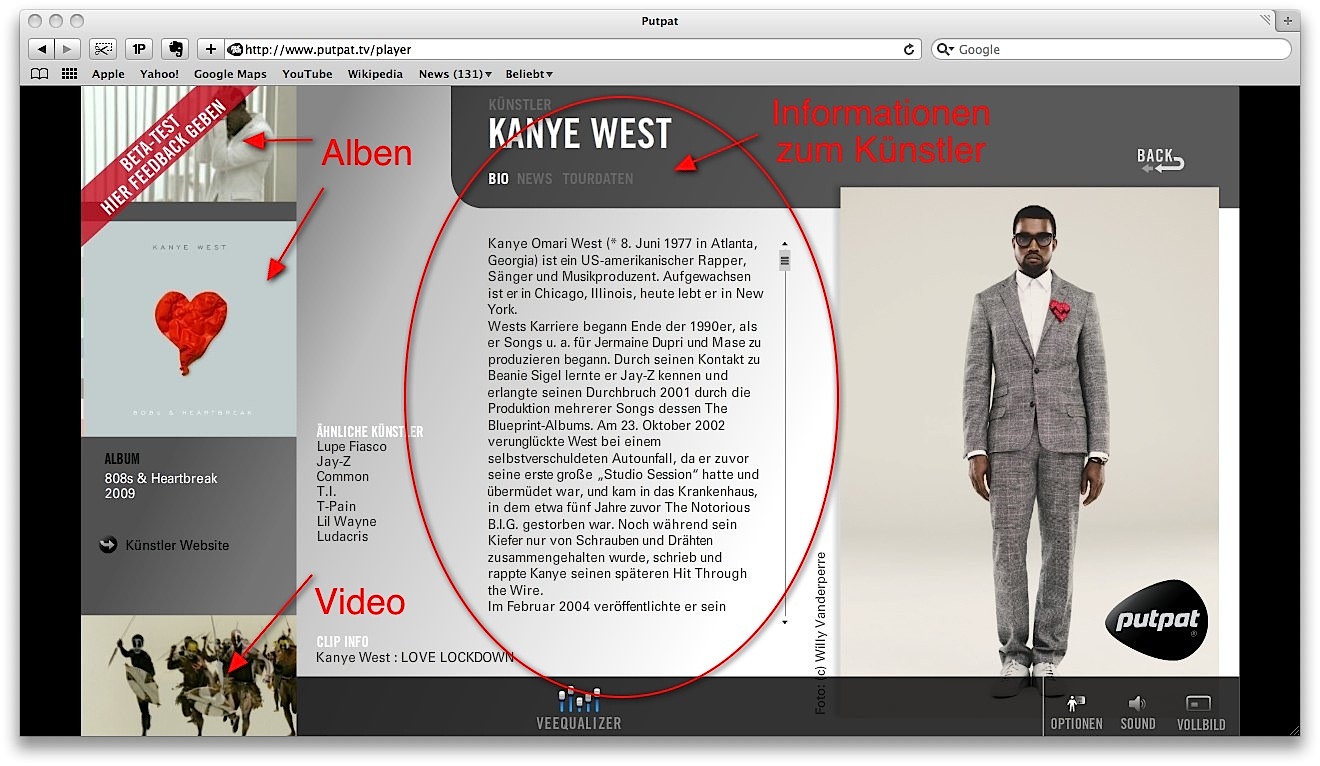Open the bookmarks book icon
1320x766 pixels.
[39, 74]
